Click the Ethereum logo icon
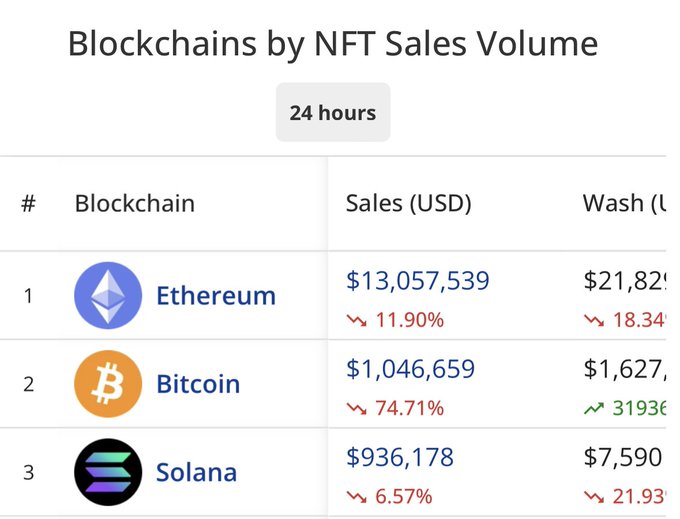Viewport: 680px width, 519px height. coord(108,295)
